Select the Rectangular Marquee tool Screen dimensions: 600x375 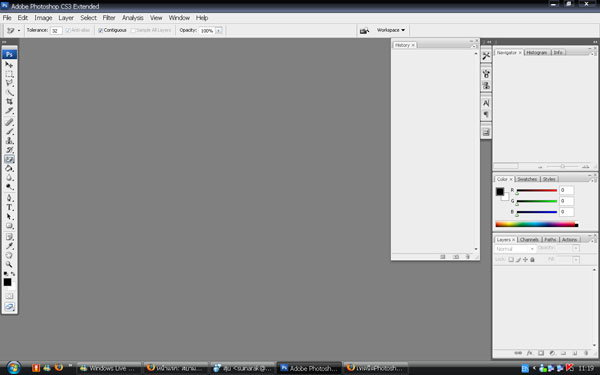[9, 74]
